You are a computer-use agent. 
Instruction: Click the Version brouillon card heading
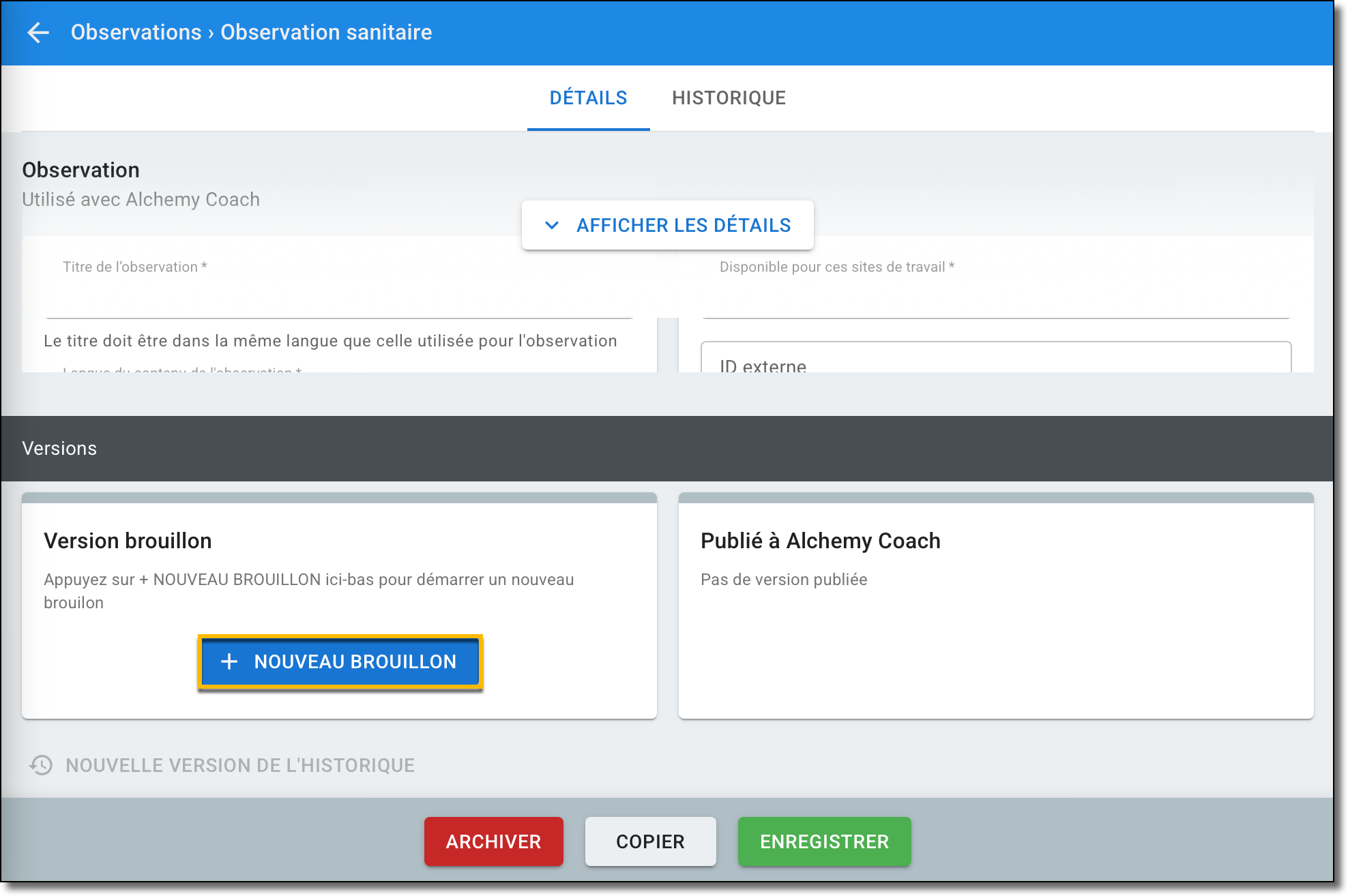point(128,541)
